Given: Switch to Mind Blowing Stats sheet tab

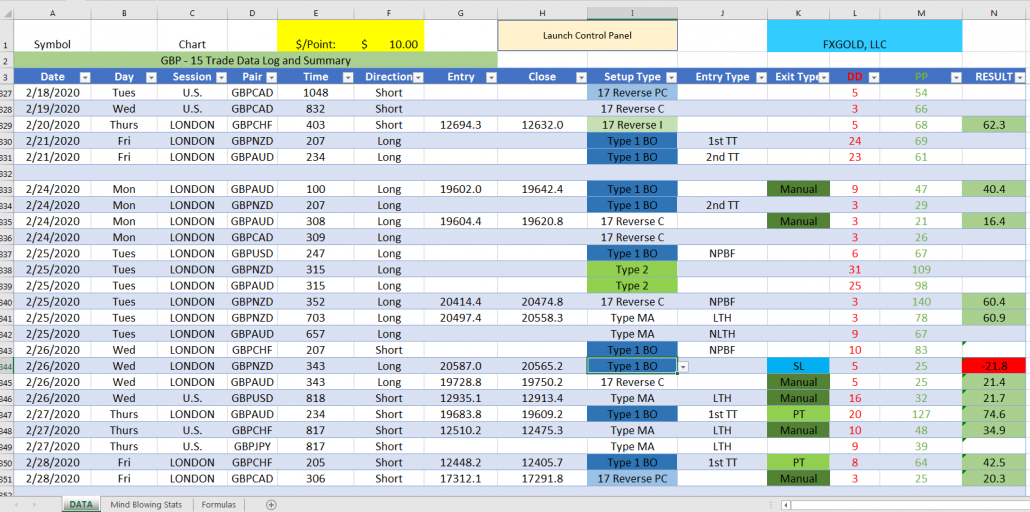Looking at the screenshot, I should tap(146, 505).
